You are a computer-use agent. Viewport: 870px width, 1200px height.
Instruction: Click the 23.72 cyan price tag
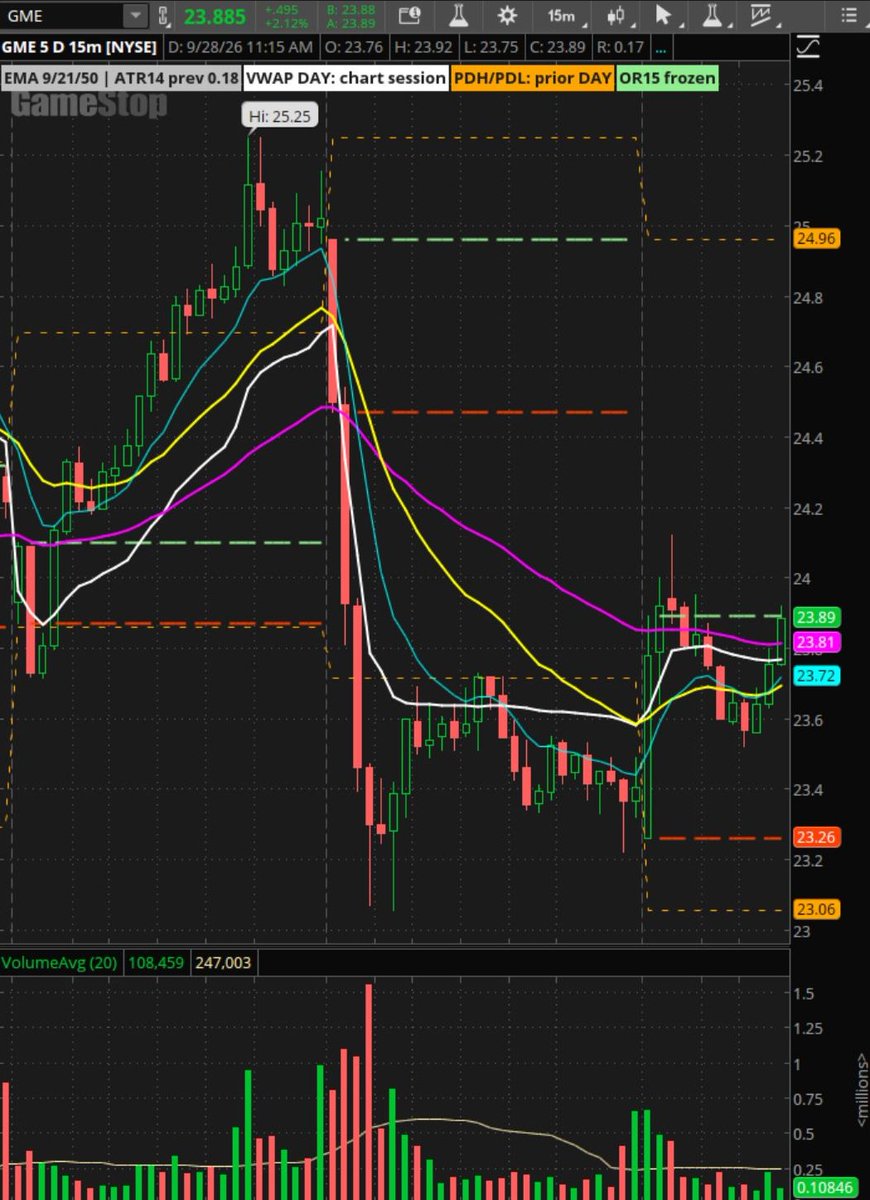(x=817, y=676)
